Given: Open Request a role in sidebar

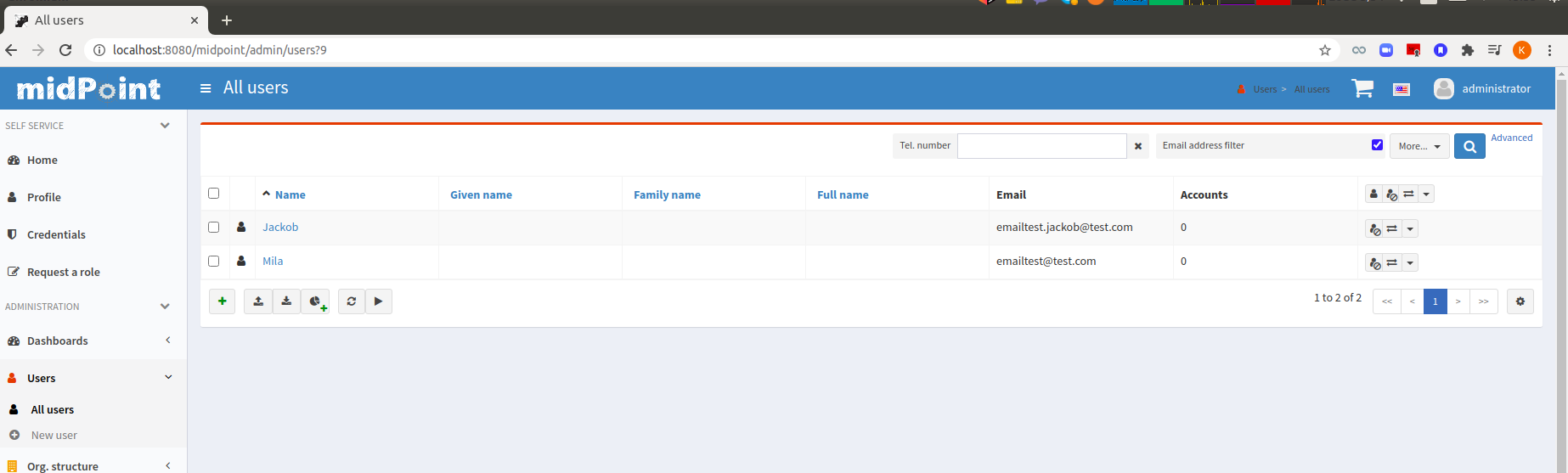Looking at the screenshot, I should pos(64,273).
